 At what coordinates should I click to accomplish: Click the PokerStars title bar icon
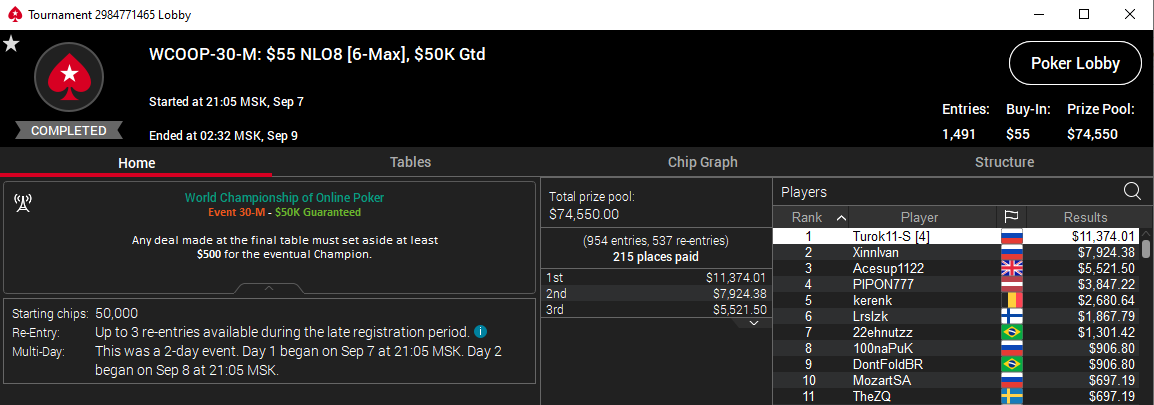[x=13, y=14]
